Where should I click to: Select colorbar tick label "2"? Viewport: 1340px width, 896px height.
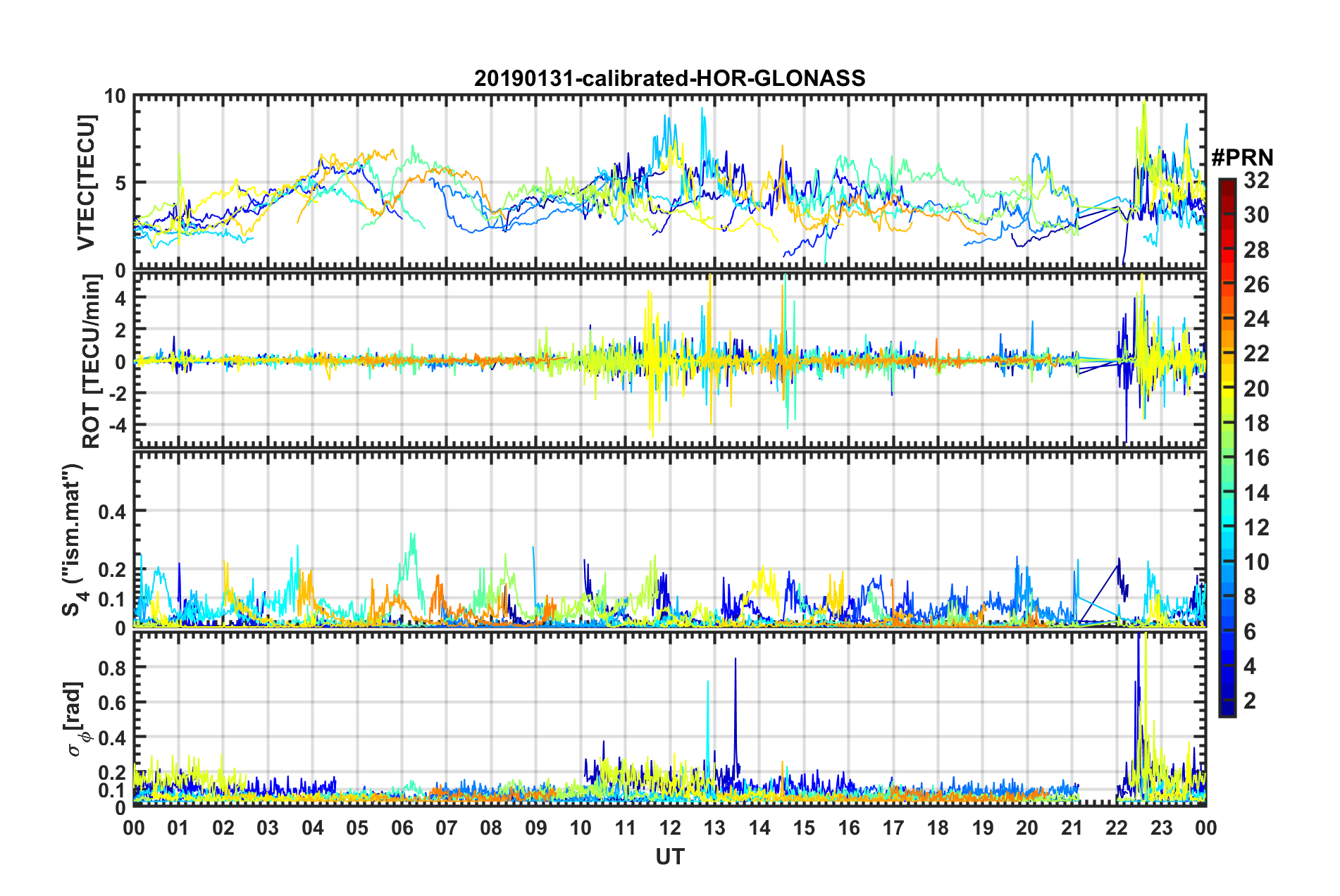(x=1250, y=700)
